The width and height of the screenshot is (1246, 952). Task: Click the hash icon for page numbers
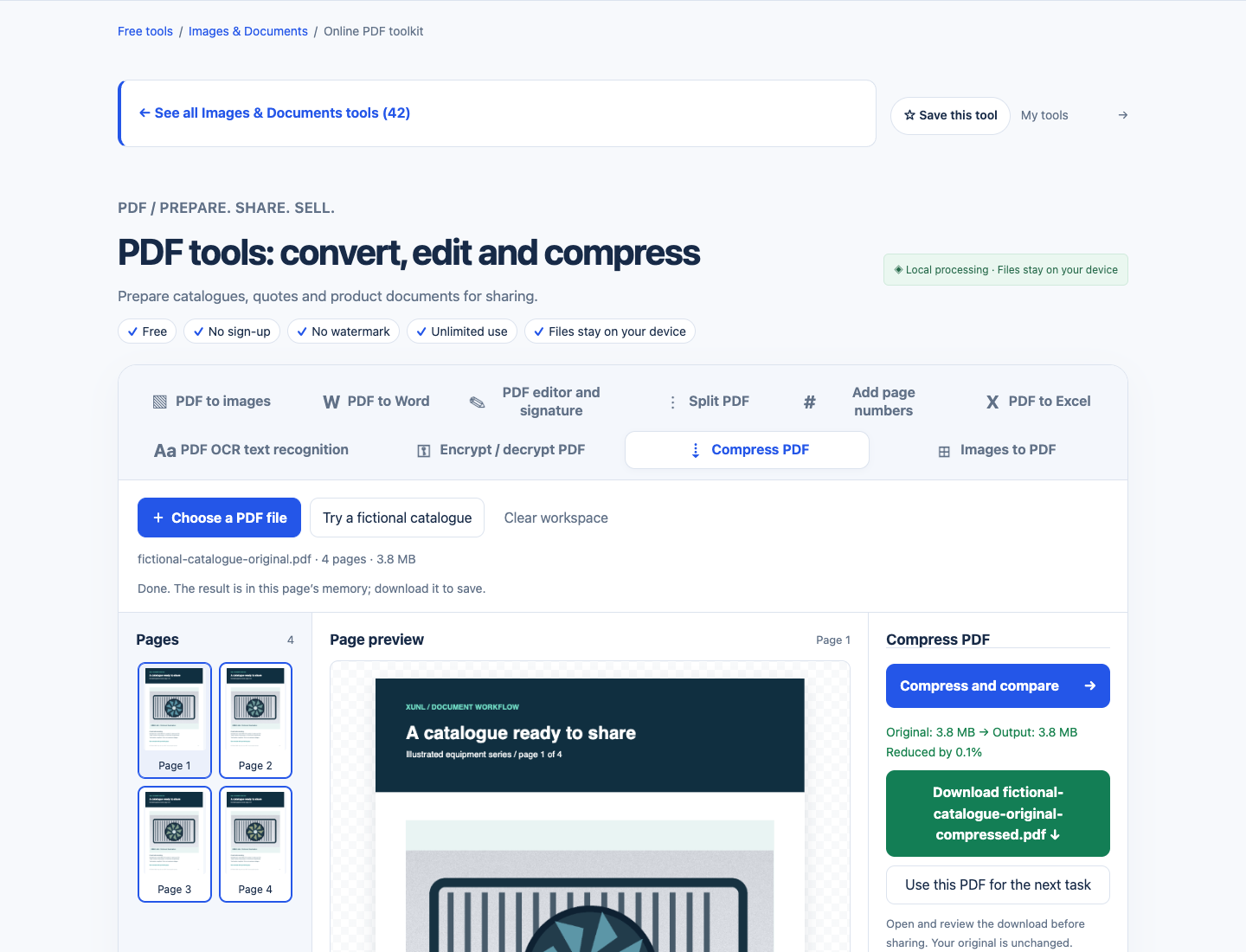pyautogui.click(x=810, y=402)
